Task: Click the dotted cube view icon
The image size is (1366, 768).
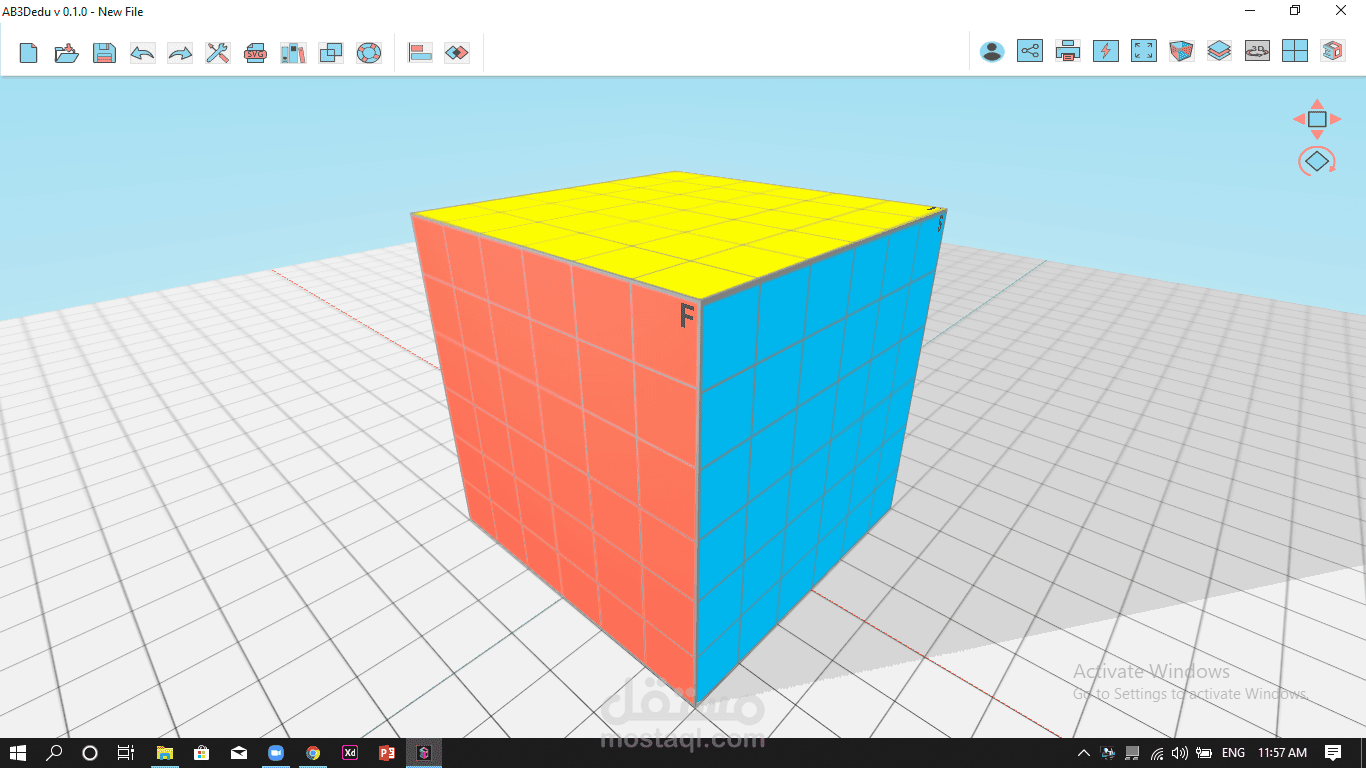Action: (x=1182, y=51)
